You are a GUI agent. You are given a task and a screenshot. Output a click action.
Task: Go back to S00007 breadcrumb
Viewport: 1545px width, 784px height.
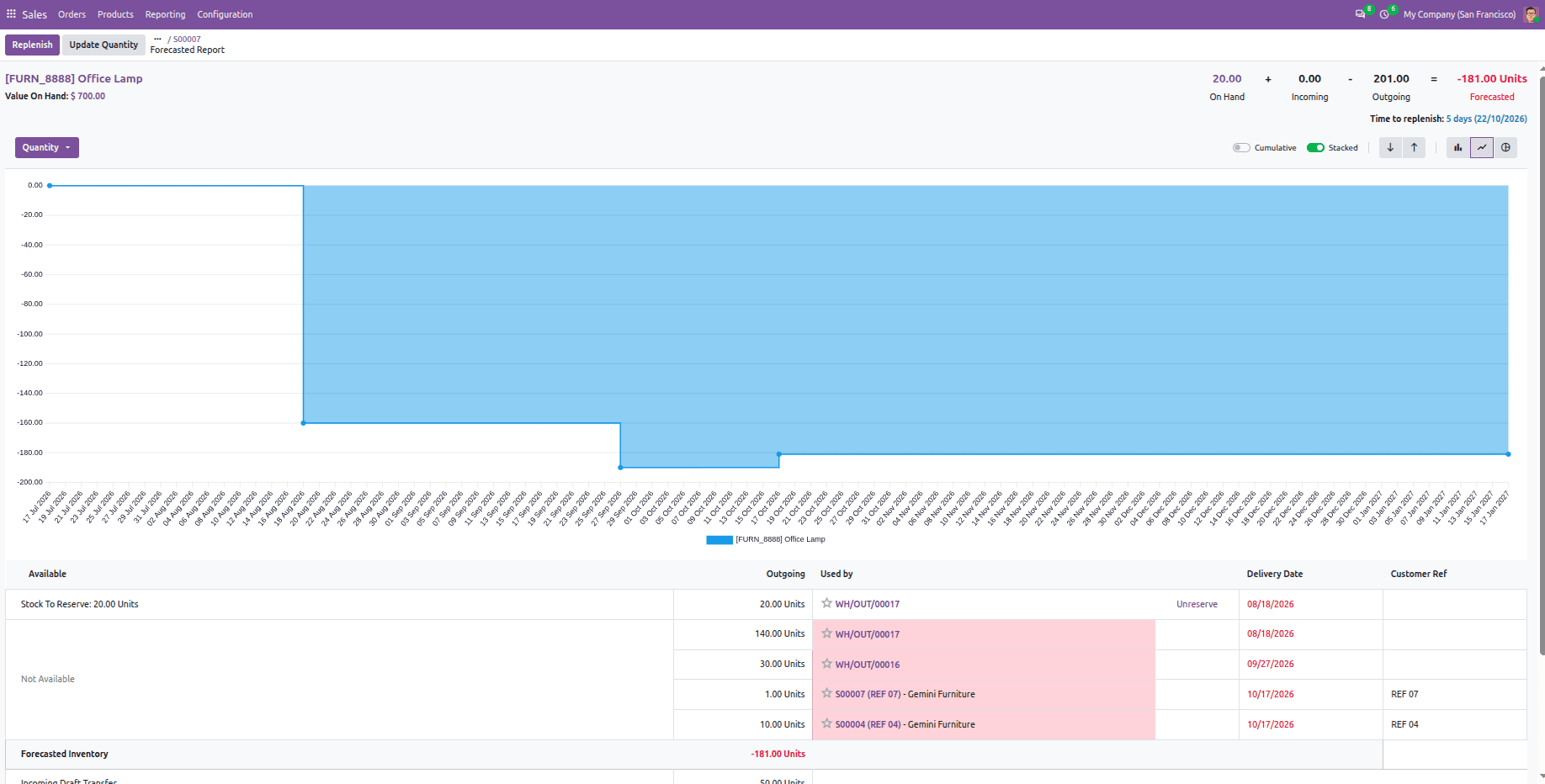click(187, 39)
